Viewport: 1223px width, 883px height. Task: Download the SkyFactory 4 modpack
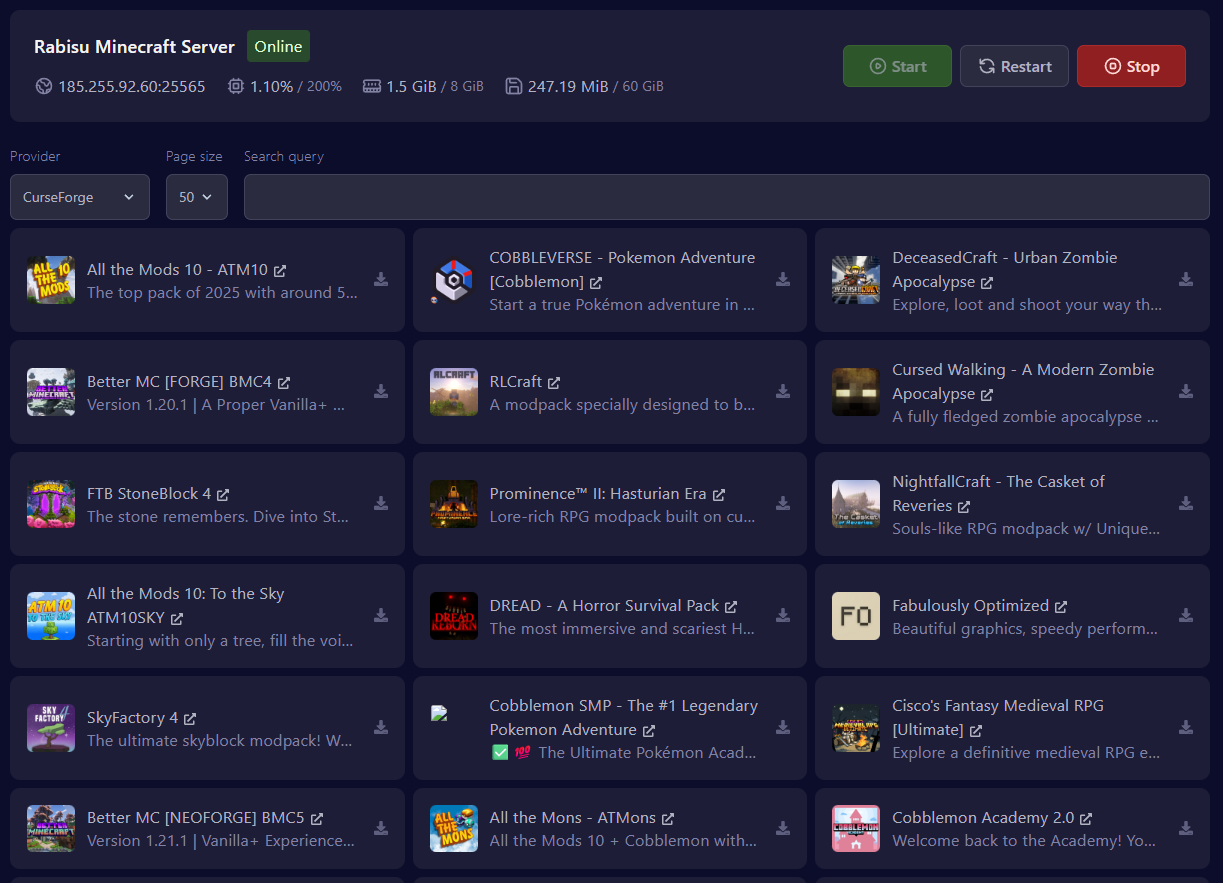[x=381, y=728]
